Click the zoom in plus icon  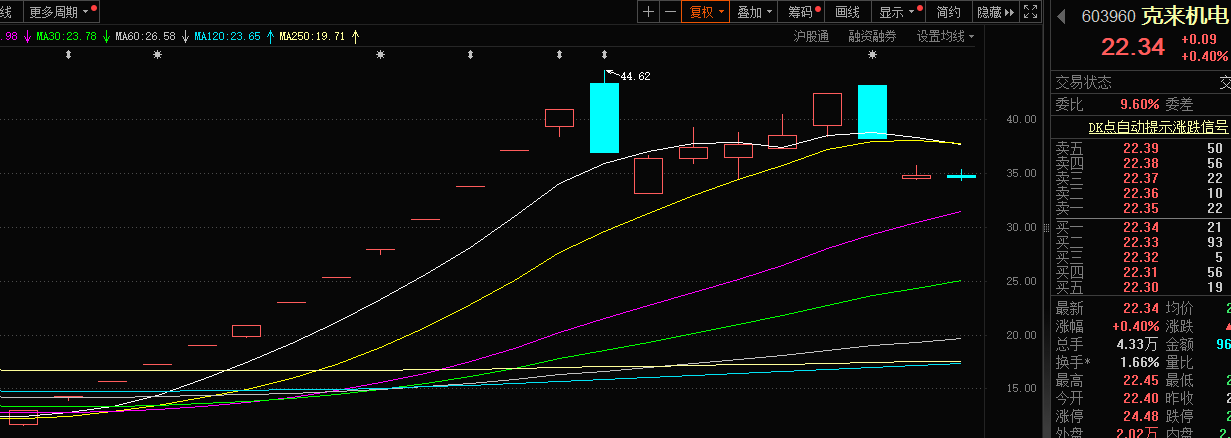648,12
